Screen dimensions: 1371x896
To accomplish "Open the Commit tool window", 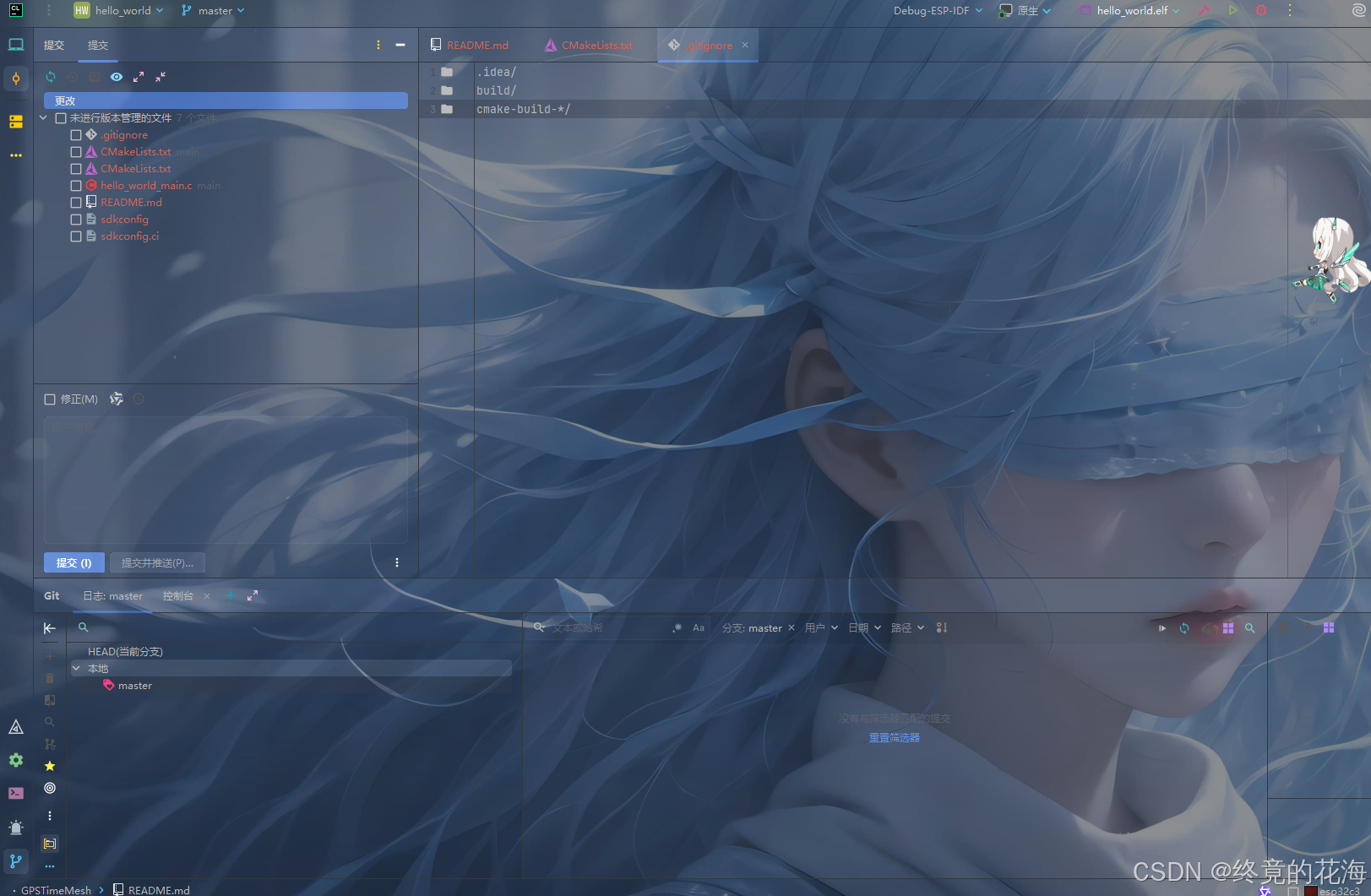I will pyautogui.click(x=16, y=79).
